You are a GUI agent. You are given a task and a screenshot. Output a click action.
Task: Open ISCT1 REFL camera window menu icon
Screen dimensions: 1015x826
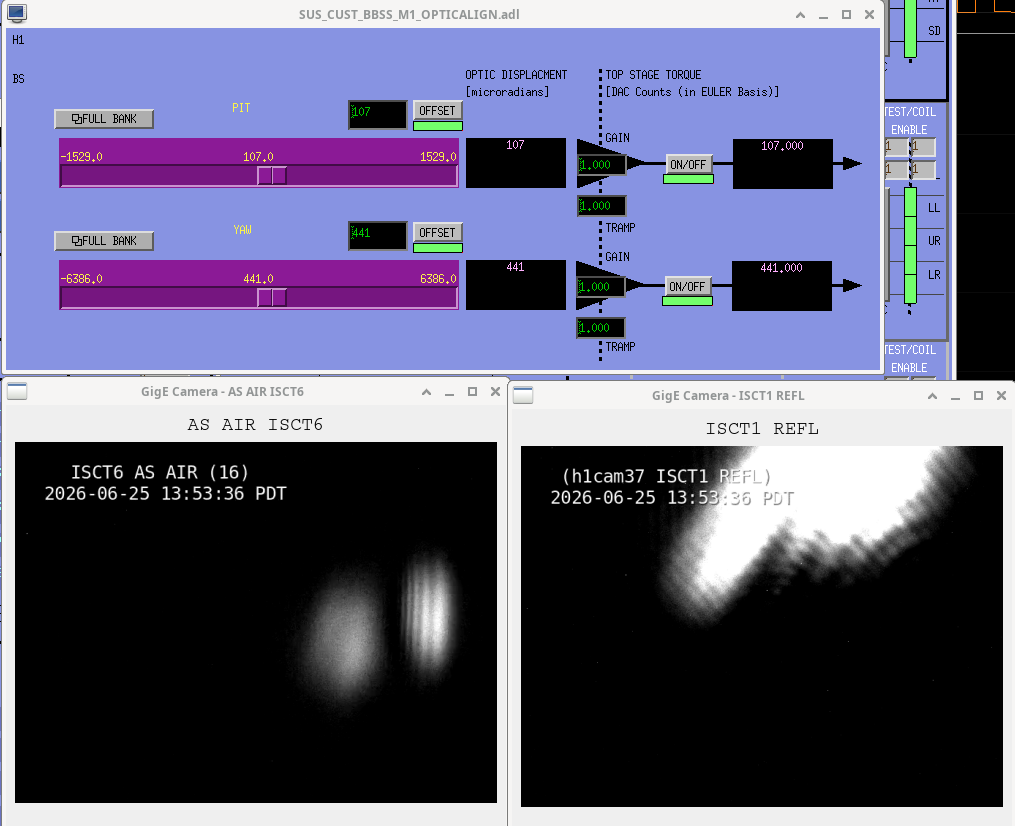pyautogui.click(x=523, y=395)
